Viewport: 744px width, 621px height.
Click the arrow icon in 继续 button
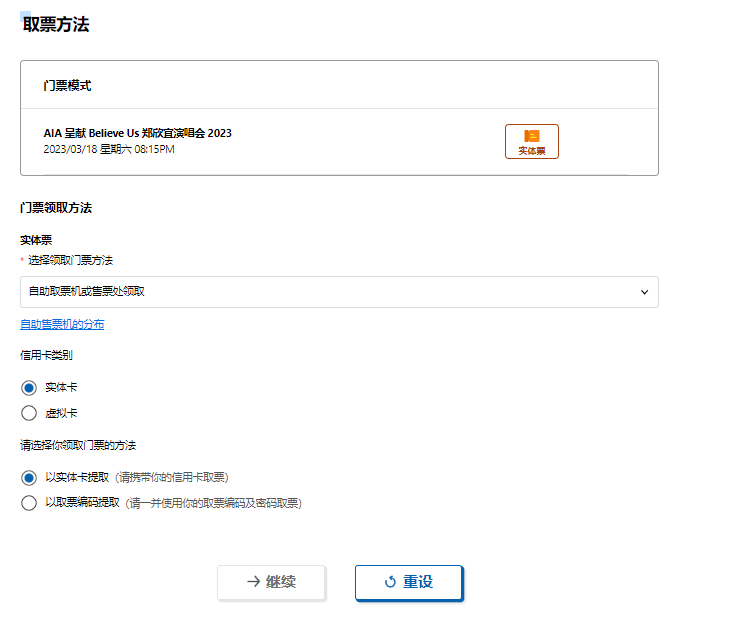(x=254, y=581)
